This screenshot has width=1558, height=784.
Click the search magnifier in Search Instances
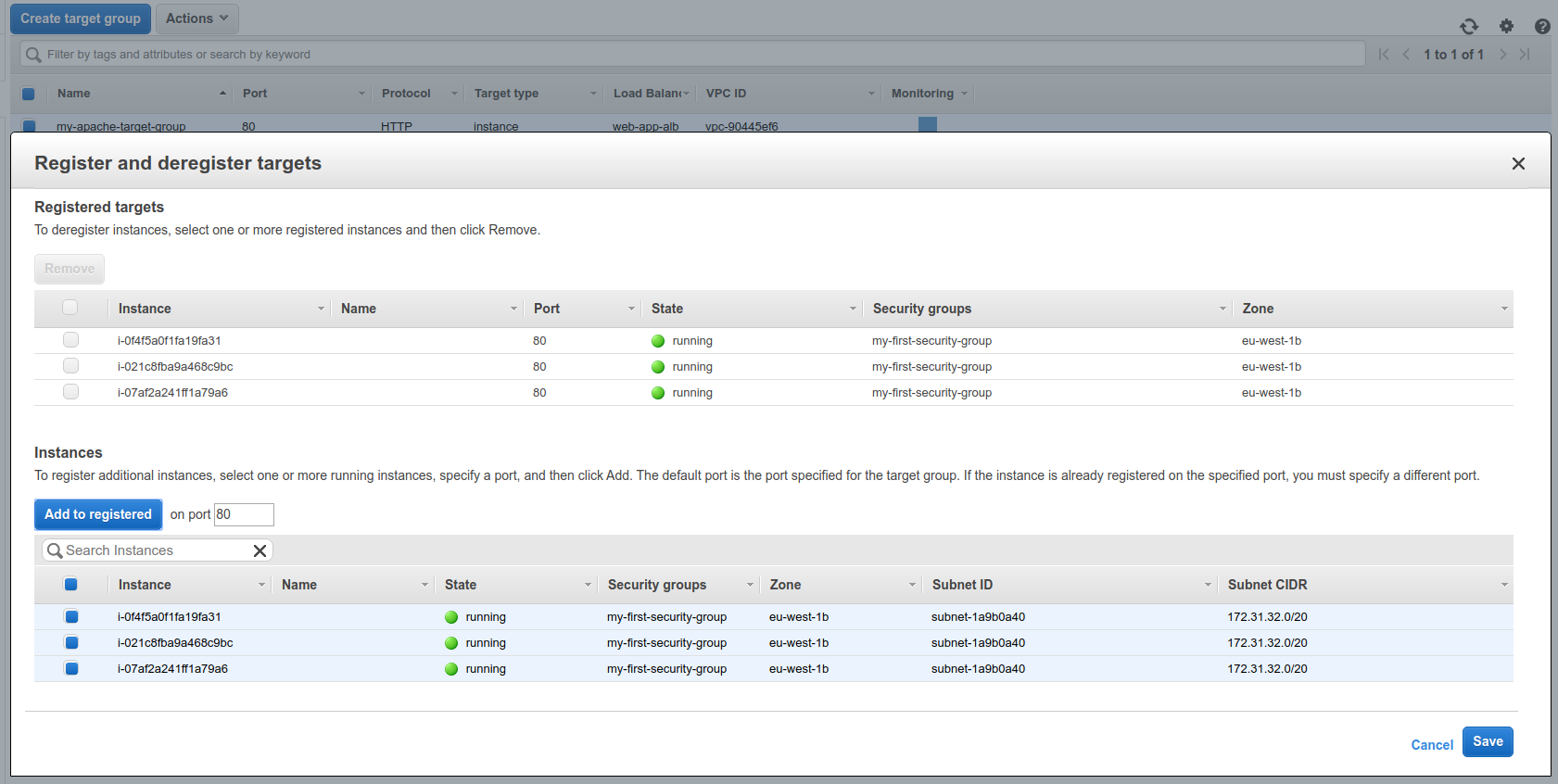(x=55, y=550)
